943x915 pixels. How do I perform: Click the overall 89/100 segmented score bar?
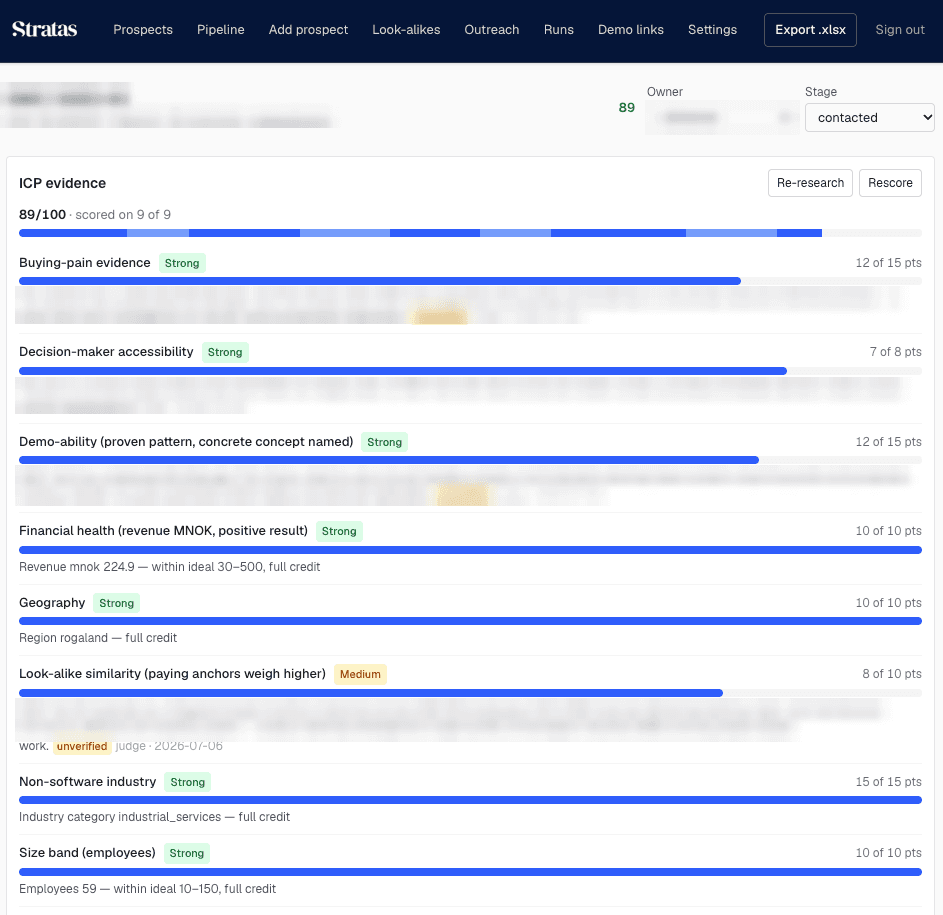[470, 233]
